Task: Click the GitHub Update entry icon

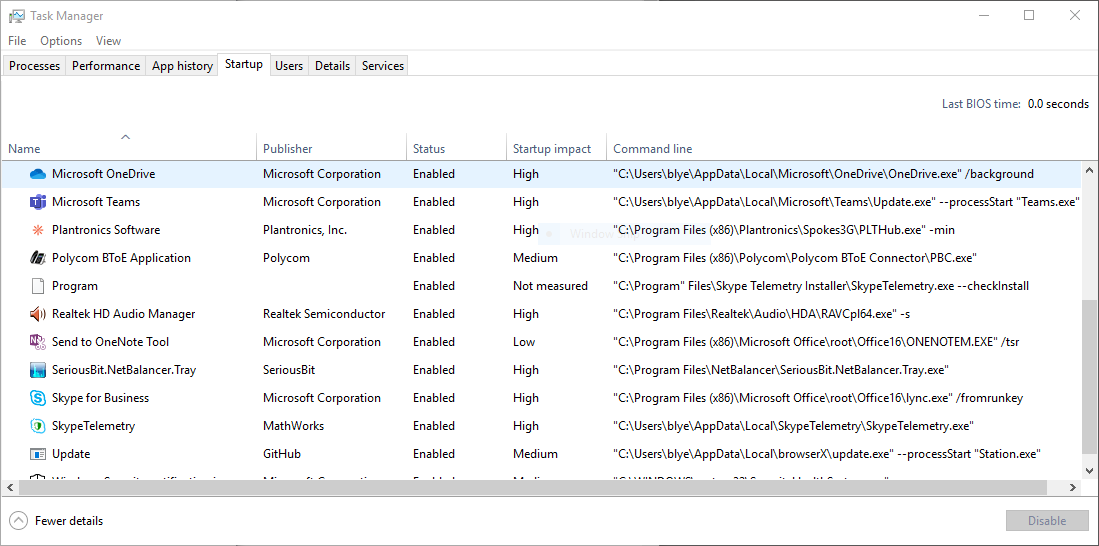Action: [x=38, y=454]
